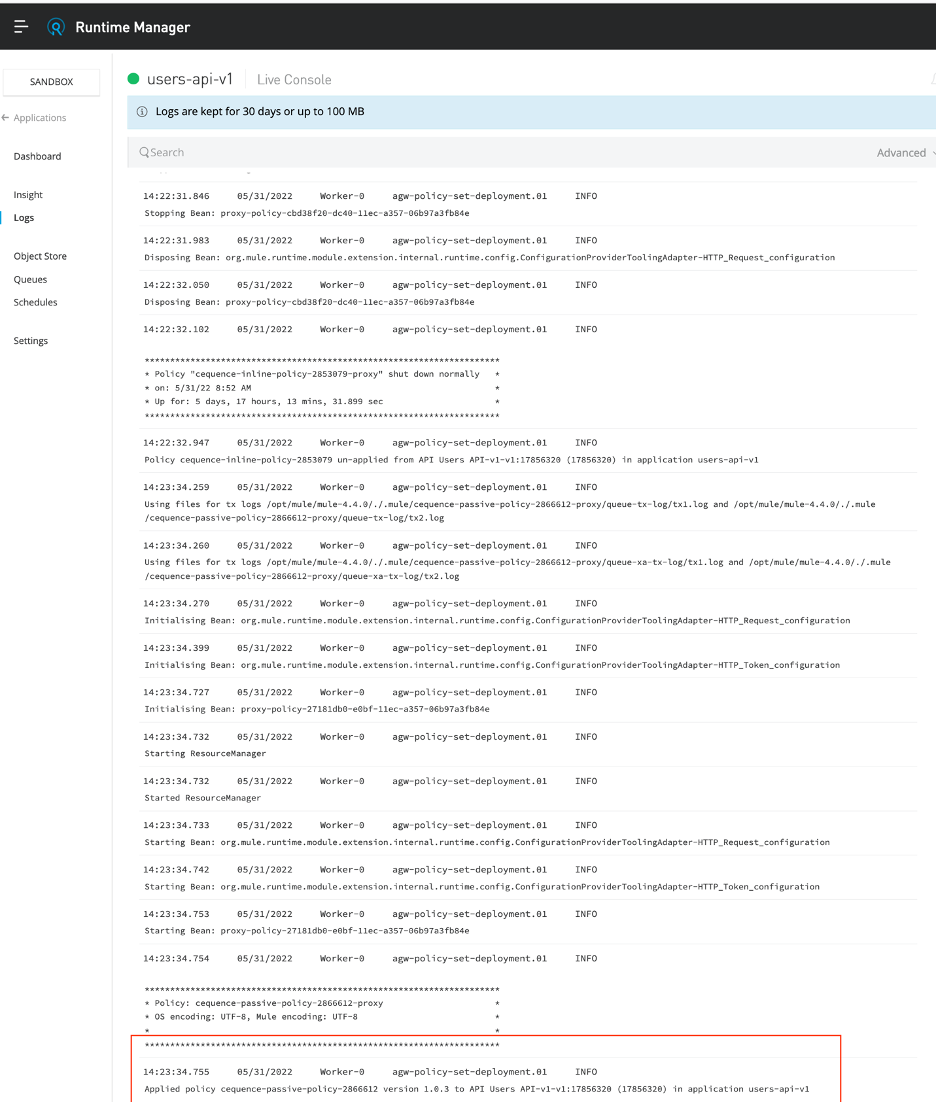Select the 14:23:34.399 log timestamp
This screenshot has height=1102, width=936.
point(176,649)
